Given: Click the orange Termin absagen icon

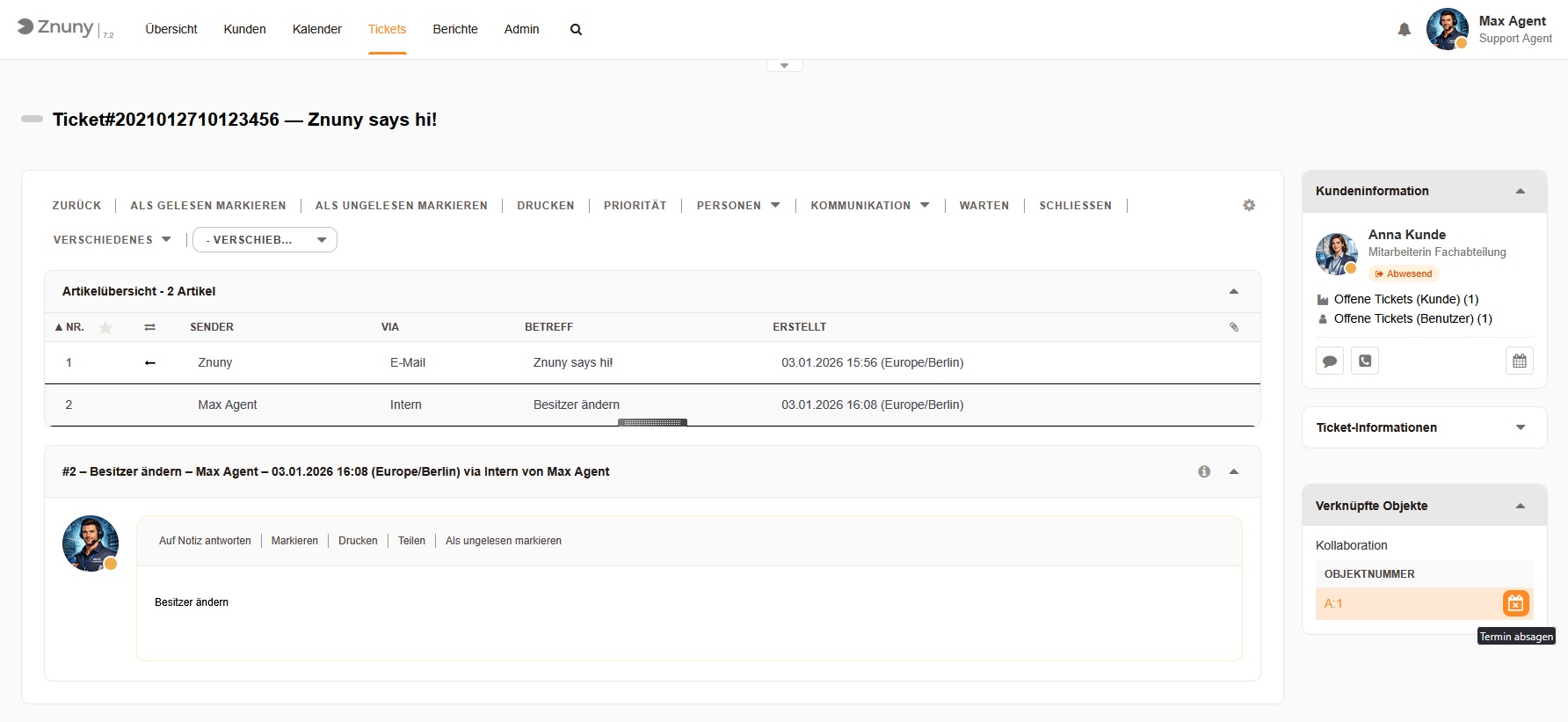Looking at the screenshot, I should [1515, 603].
